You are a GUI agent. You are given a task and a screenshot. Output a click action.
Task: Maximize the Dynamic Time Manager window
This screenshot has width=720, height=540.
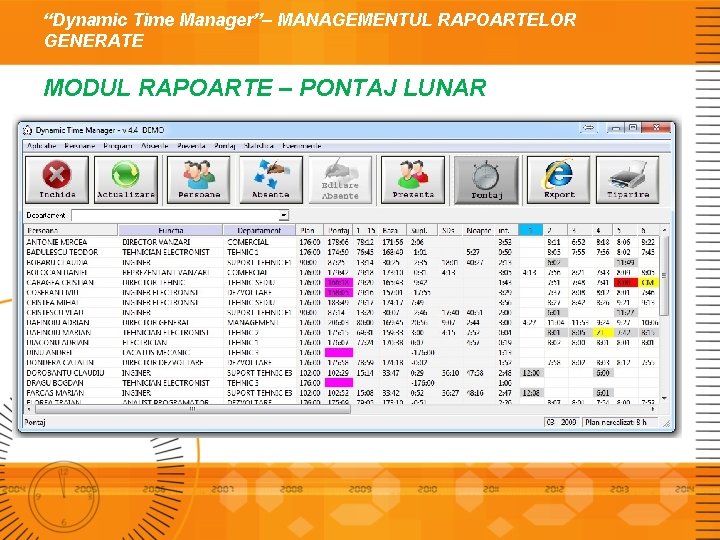[633, 128]
